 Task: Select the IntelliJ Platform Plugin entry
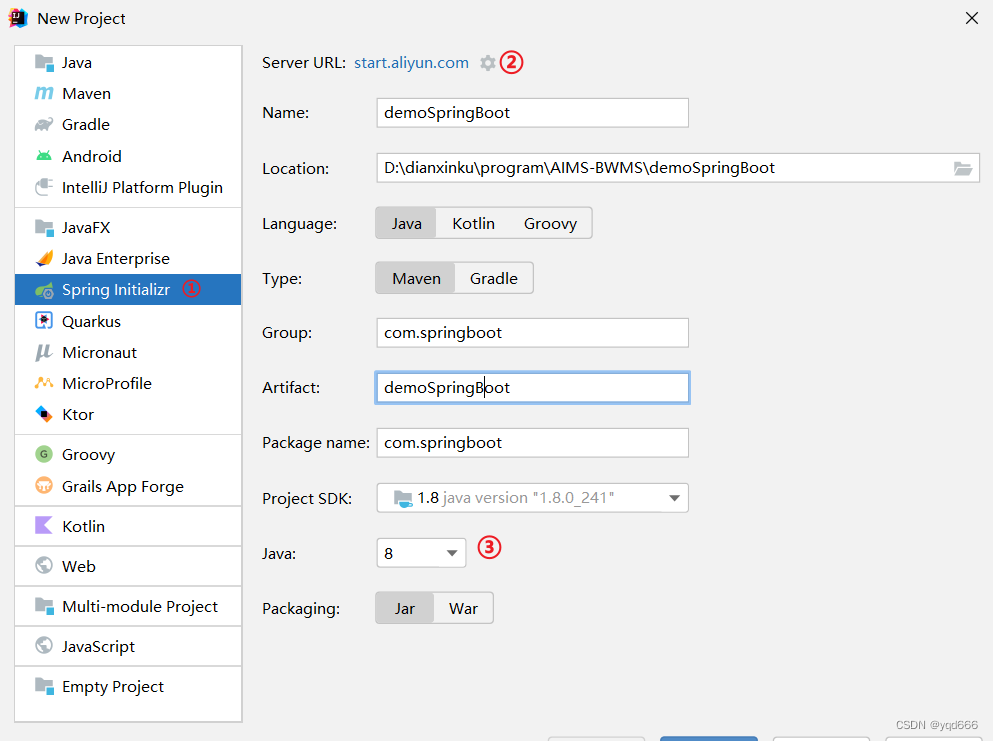[128, 187]
